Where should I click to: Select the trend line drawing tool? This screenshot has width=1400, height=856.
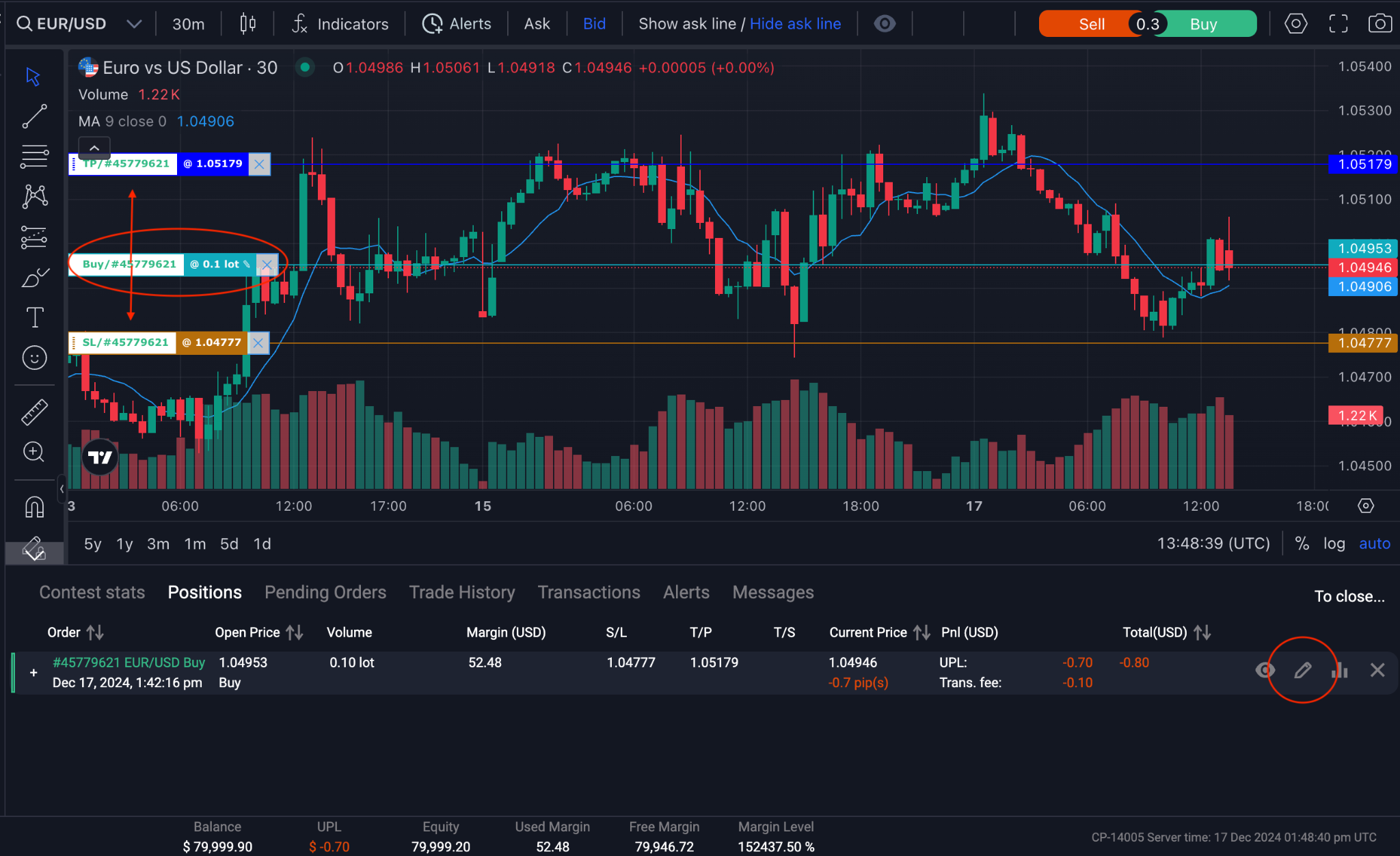click(x=34, y=116)
